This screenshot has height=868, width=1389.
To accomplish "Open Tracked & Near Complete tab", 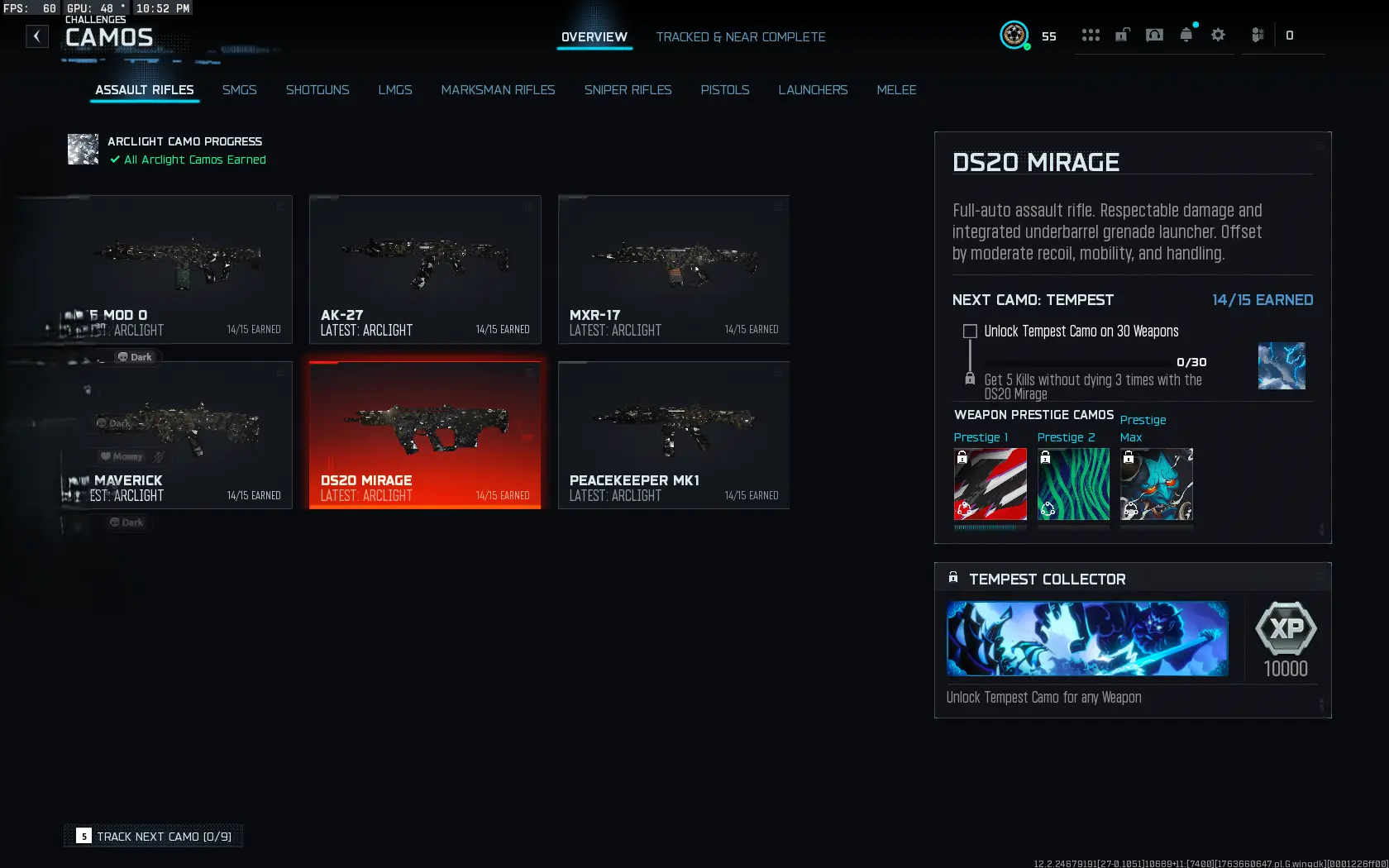I will click(x=741, y=37).
